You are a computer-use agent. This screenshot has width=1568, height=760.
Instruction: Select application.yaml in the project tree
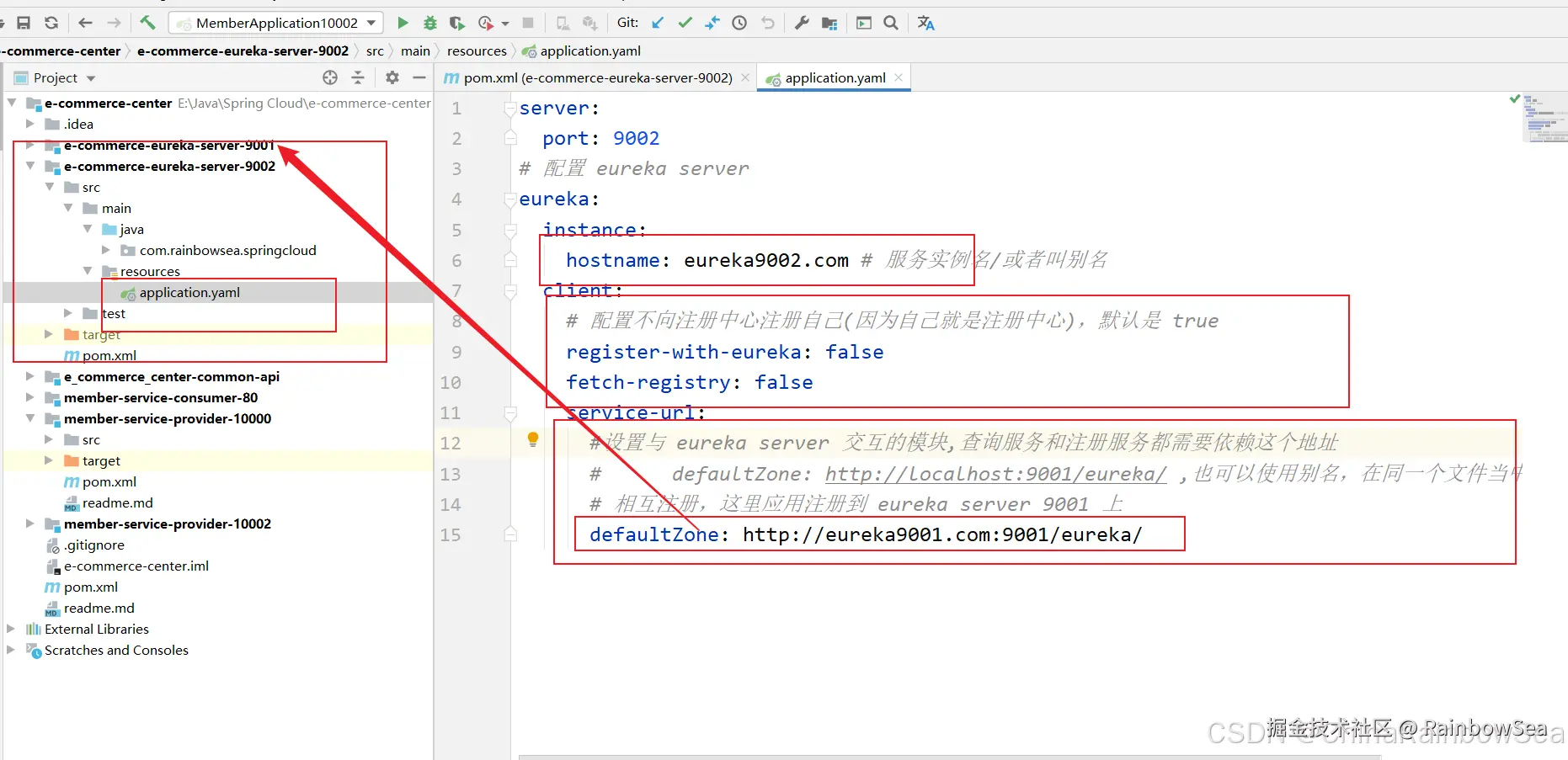(189, 292)
